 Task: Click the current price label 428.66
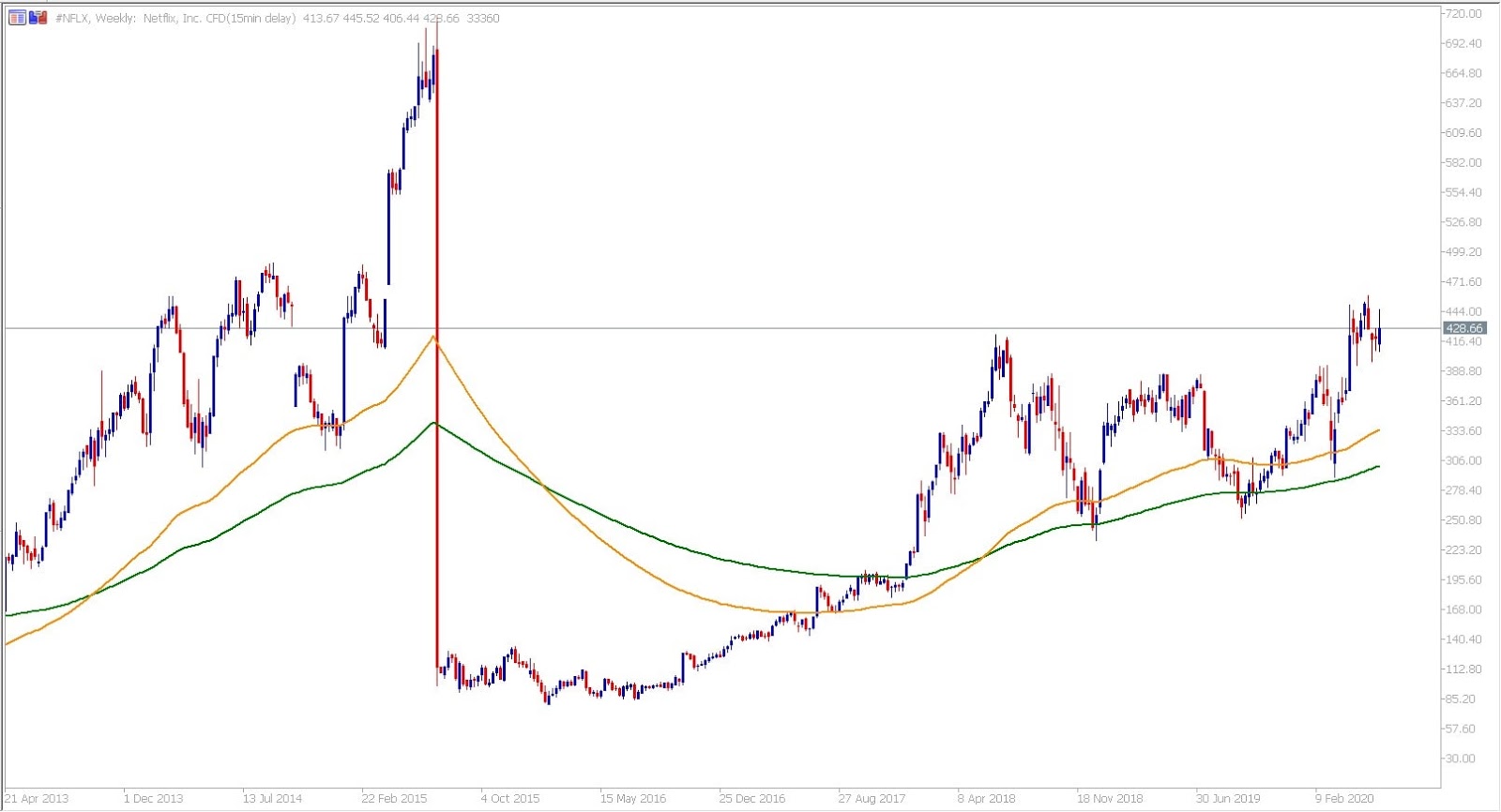click(x=1464, y=328)
